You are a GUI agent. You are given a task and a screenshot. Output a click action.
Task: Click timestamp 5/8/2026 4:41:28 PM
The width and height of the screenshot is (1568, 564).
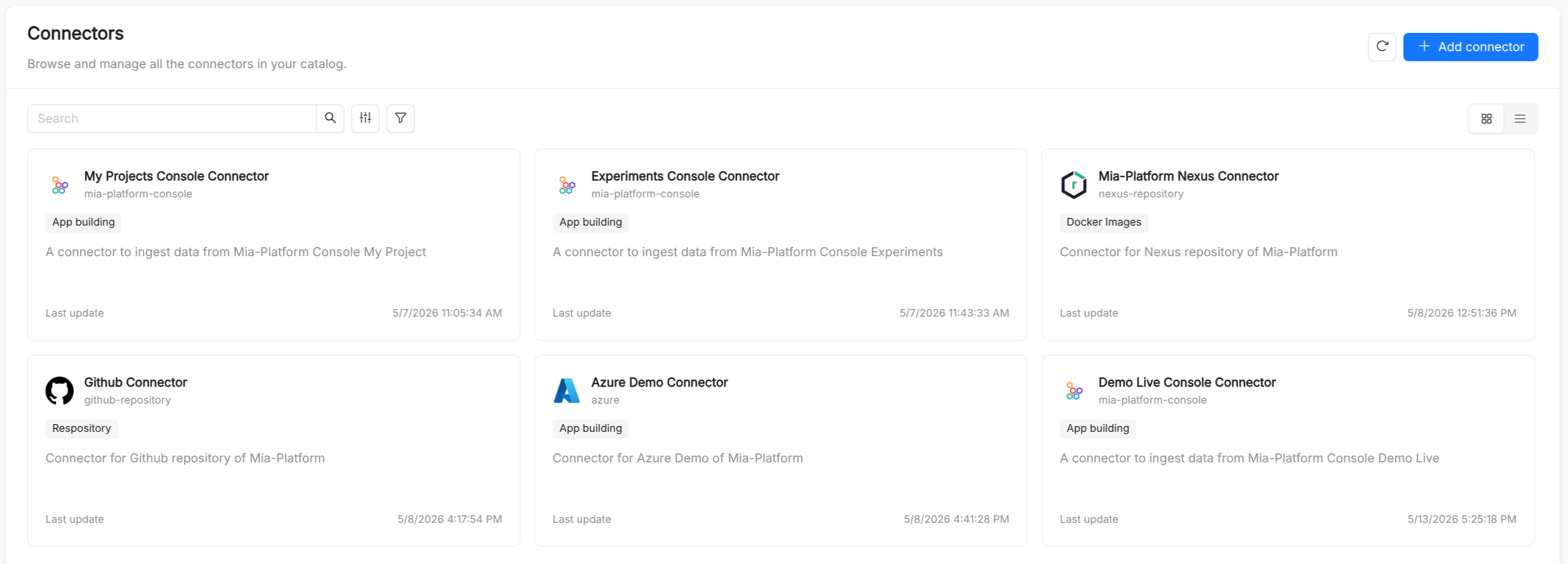956,519
